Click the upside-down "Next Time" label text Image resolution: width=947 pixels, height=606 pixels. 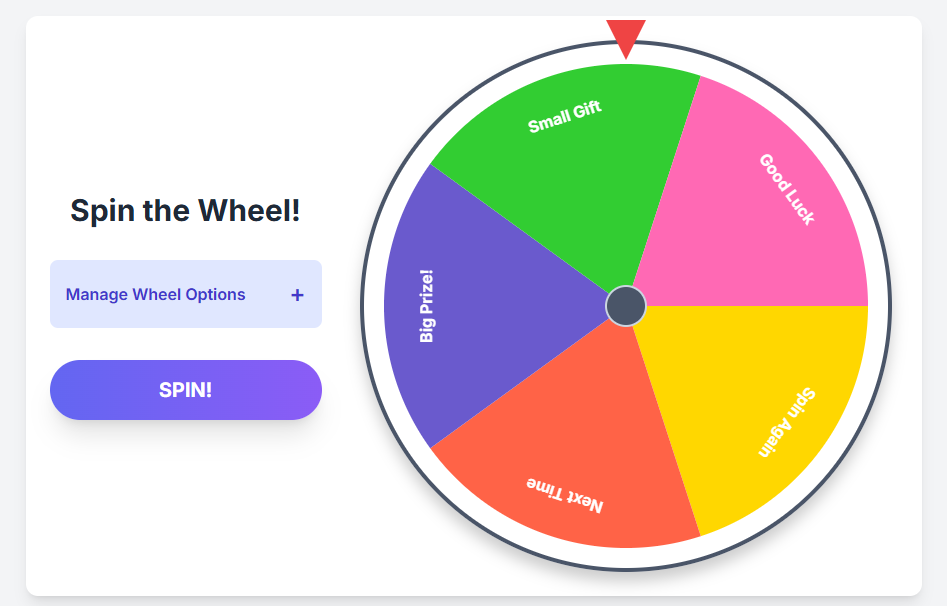click(565, 495)
